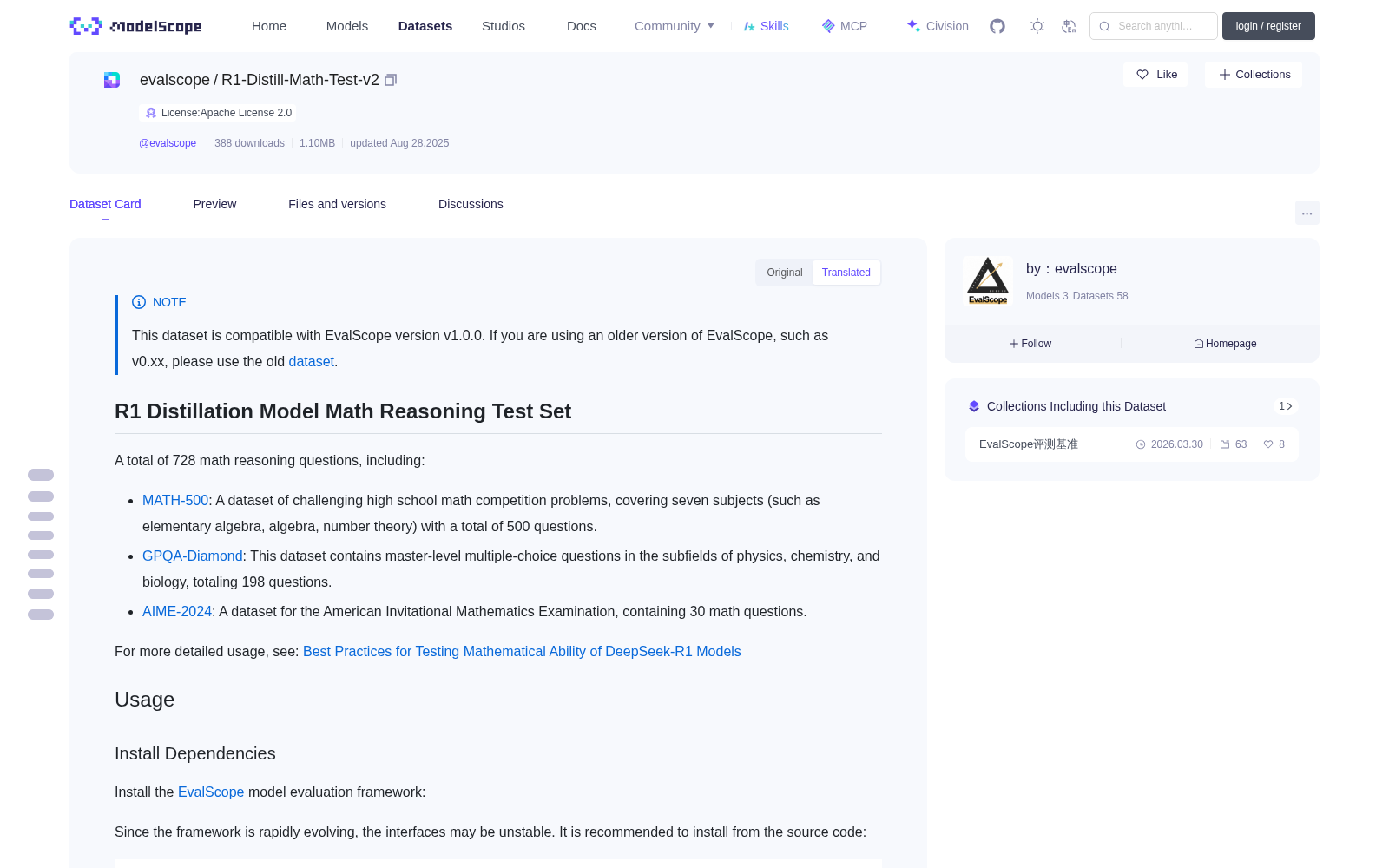This screenshot has width=1389, height=868.
Task: Expand the collections list chevron
Action: [1286, 406]
